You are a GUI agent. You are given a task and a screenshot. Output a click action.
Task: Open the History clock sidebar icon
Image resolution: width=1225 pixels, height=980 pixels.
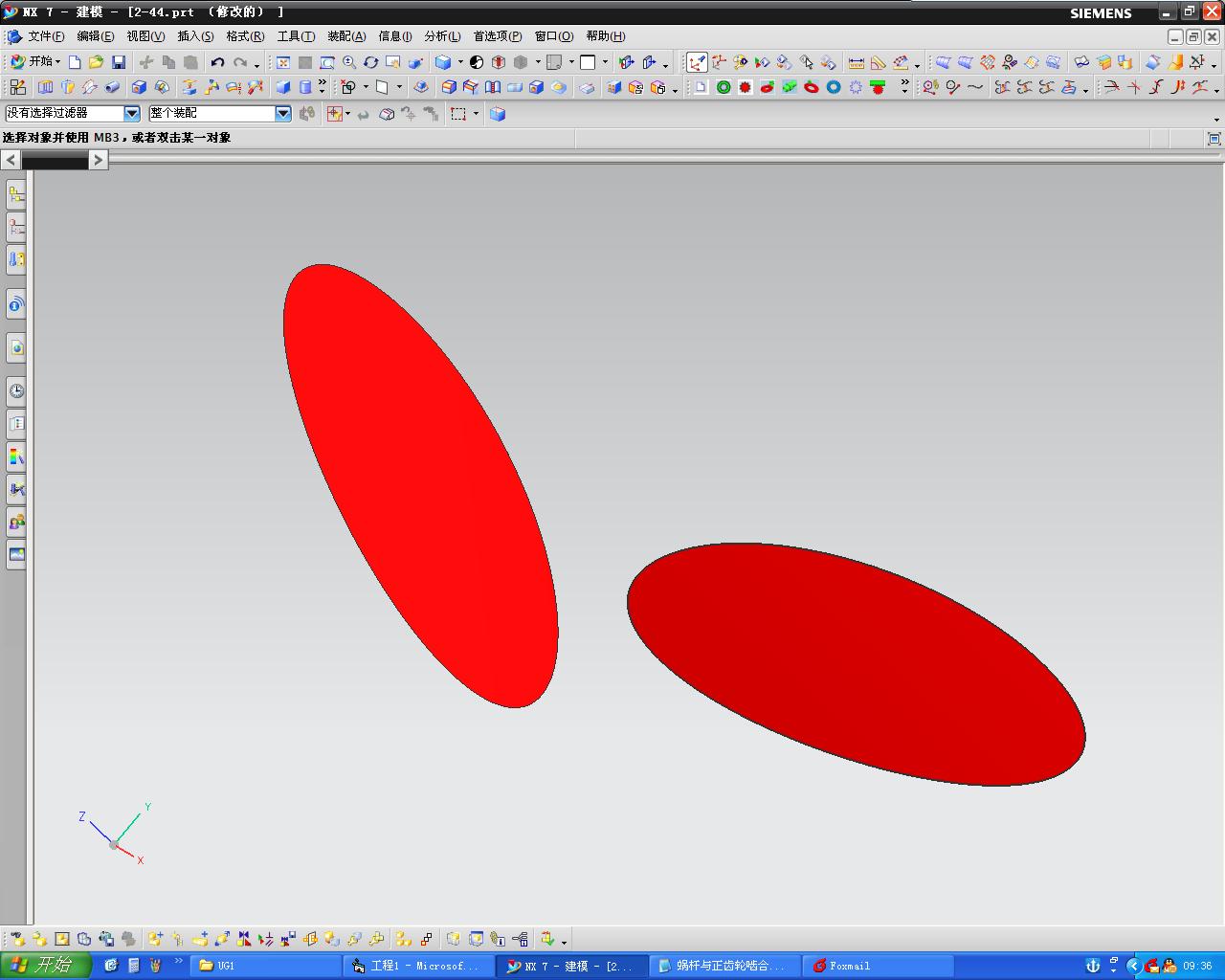coord(16,390)
